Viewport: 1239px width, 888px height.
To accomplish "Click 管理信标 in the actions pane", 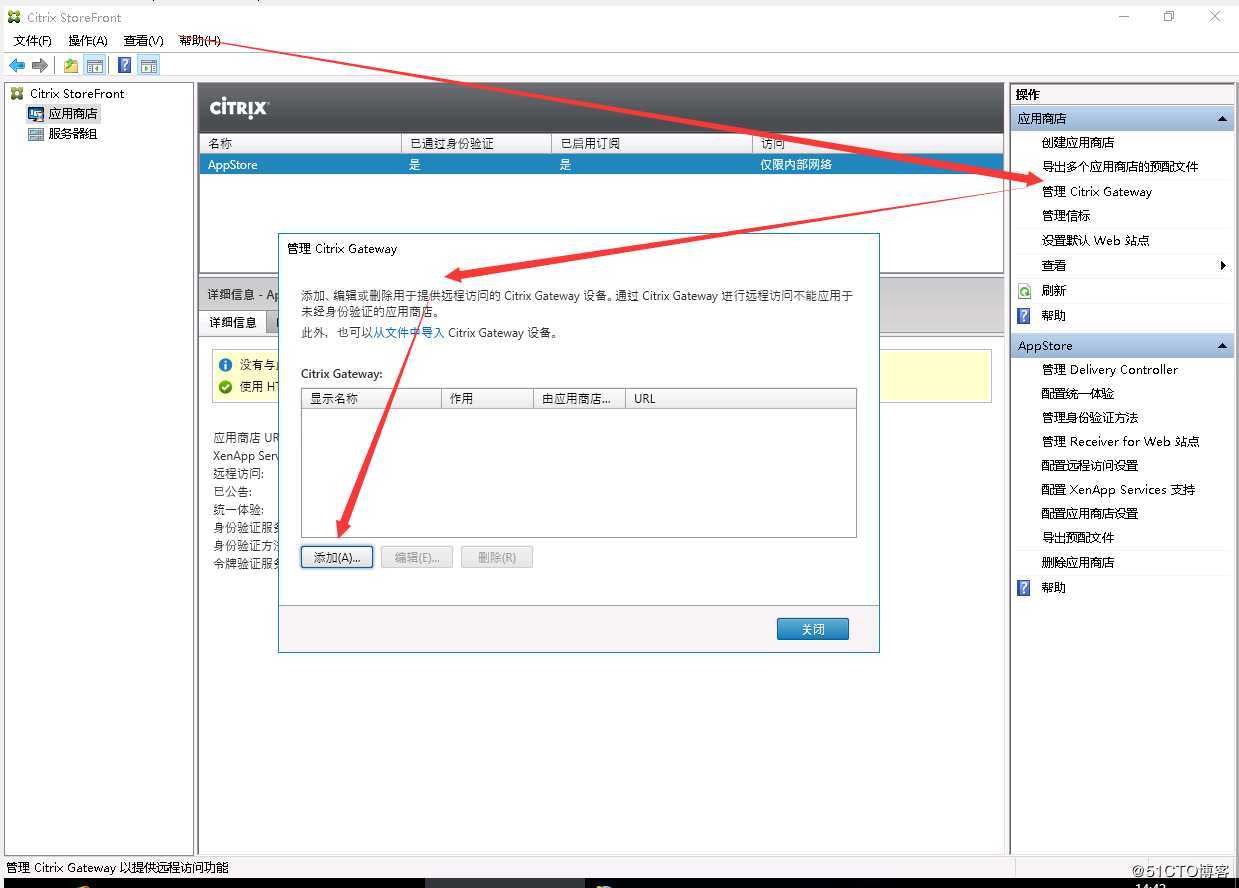I will point(1066,216).
